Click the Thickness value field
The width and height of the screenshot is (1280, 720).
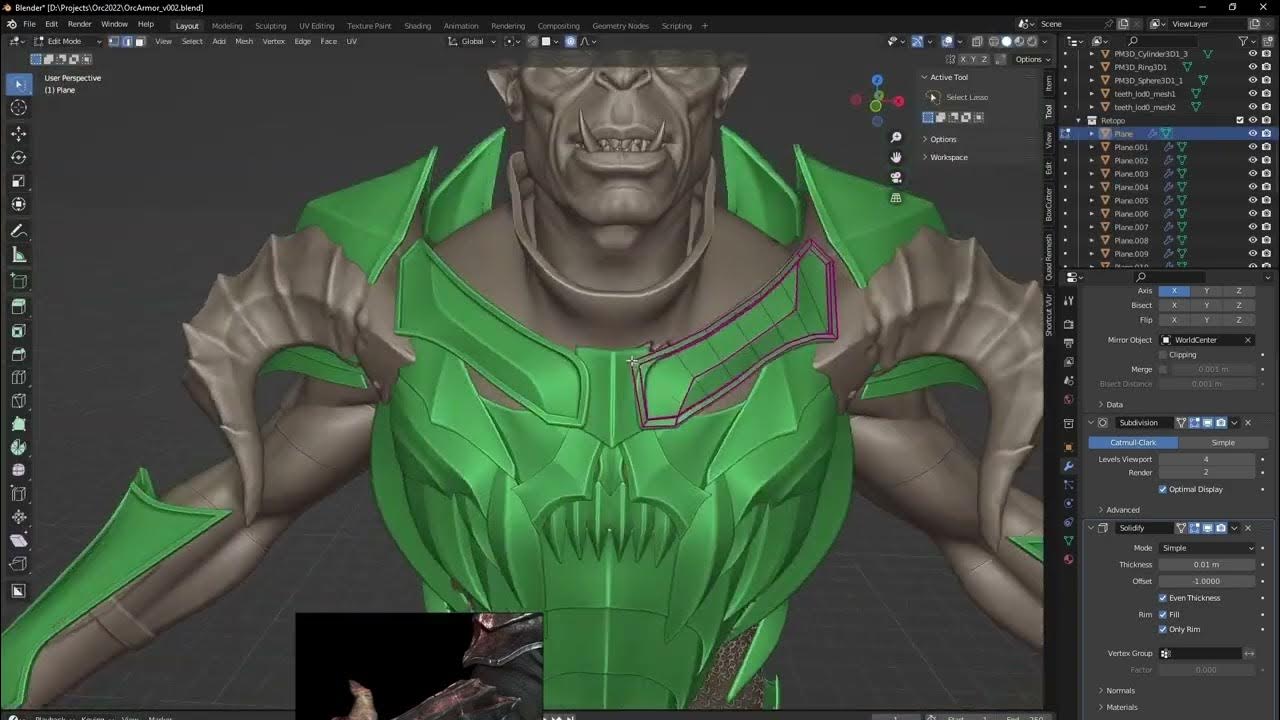1207,565
